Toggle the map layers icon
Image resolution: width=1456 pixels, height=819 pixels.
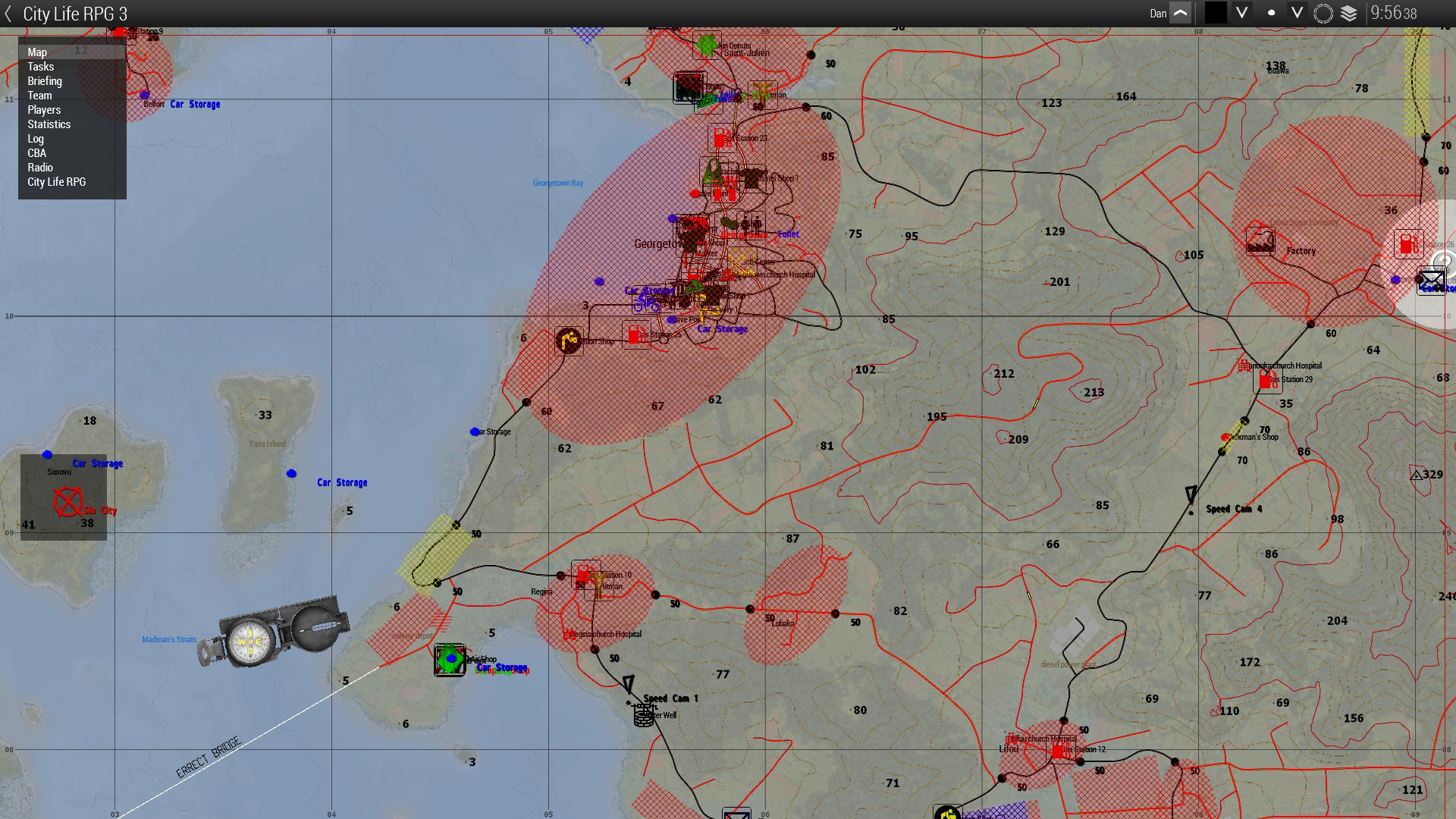(1349, 14)
